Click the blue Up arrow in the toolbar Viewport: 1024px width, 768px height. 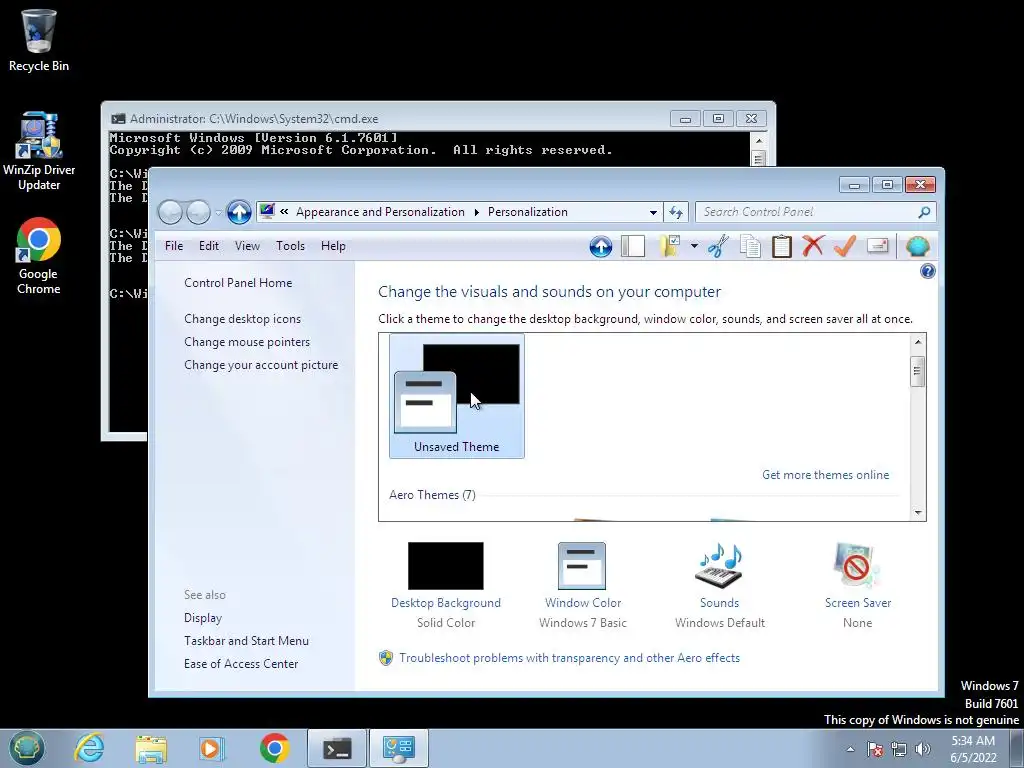coord(601,246)
